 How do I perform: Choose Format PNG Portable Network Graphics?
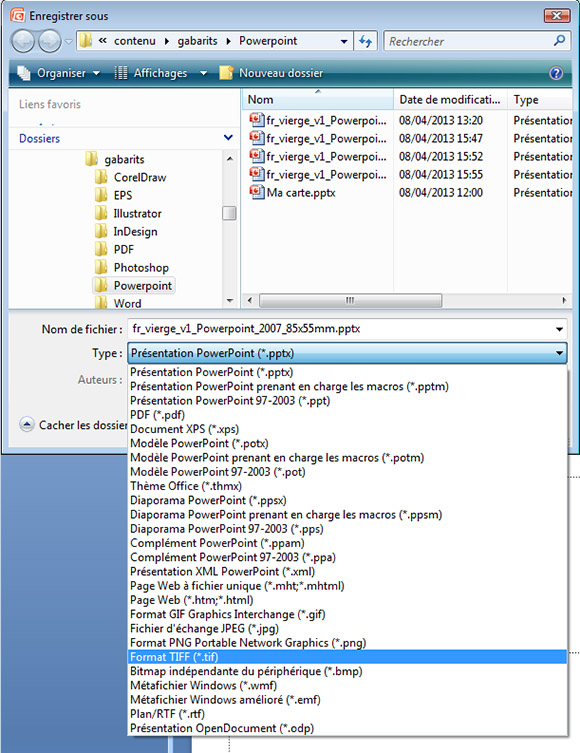click(347, 643)
